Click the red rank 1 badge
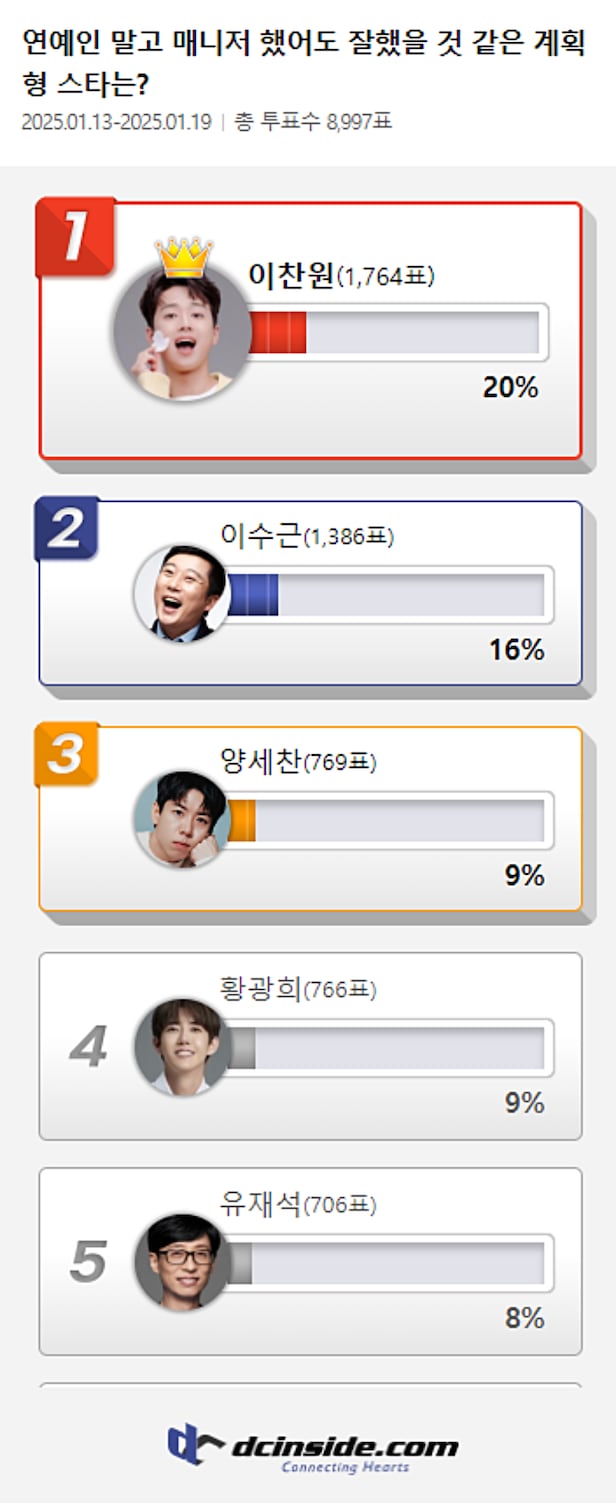 coord(75,238)
